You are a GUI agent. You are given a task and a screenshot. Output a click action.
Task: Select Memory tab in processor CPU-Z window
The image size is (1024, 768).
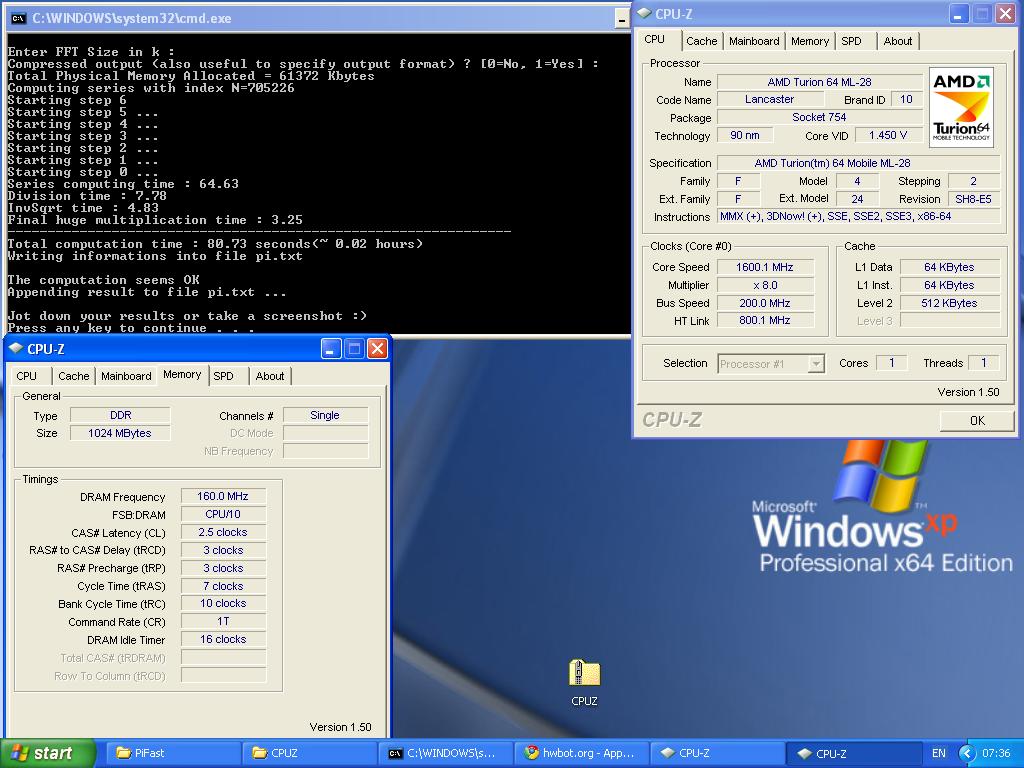tap(810, 41)
